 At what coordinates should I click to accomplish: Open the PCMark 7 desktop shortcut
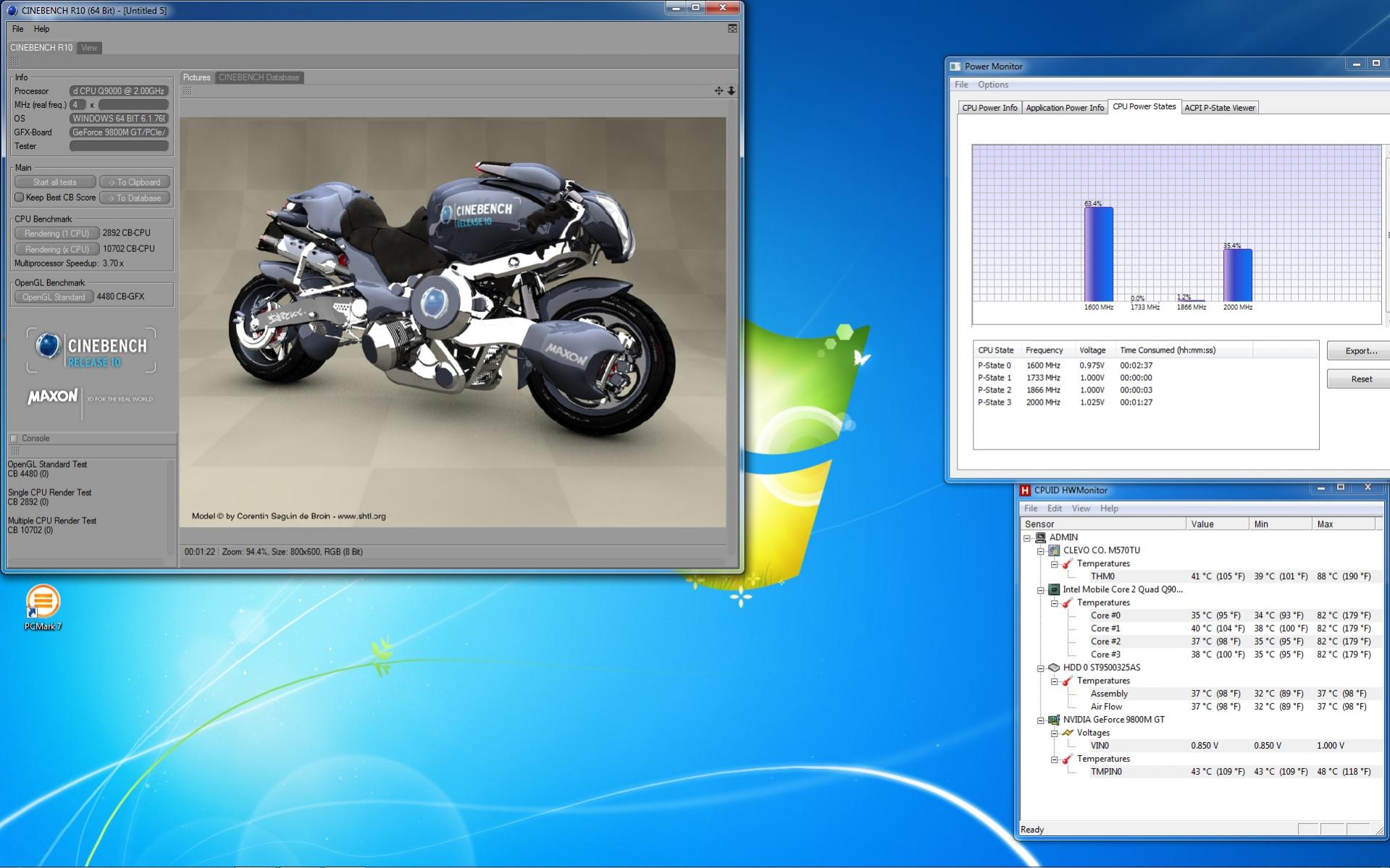click(43, 607)
